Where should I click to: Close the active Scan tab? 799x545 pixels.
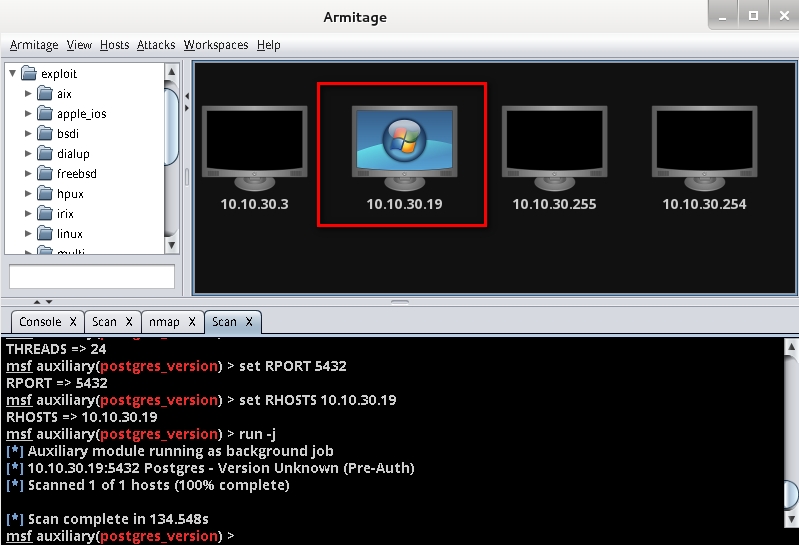pos(249,322)
